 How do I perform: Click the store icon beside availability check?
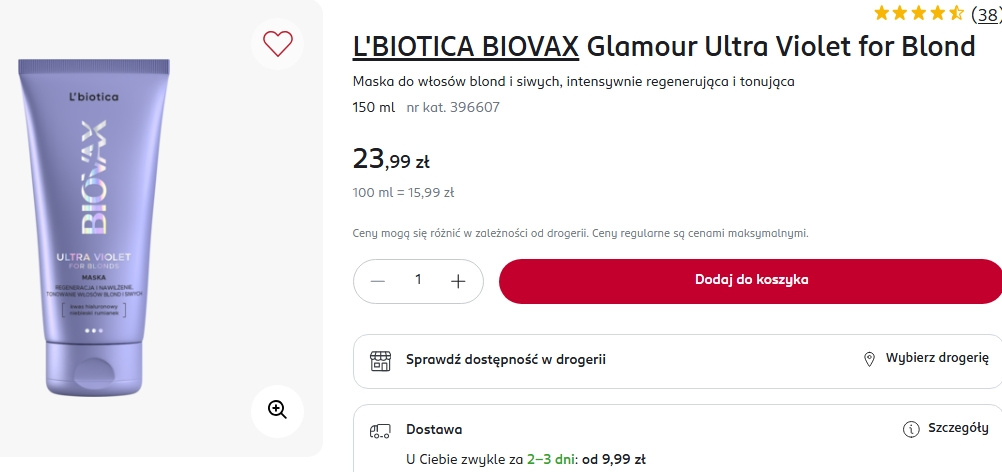[x=380, y=359]
